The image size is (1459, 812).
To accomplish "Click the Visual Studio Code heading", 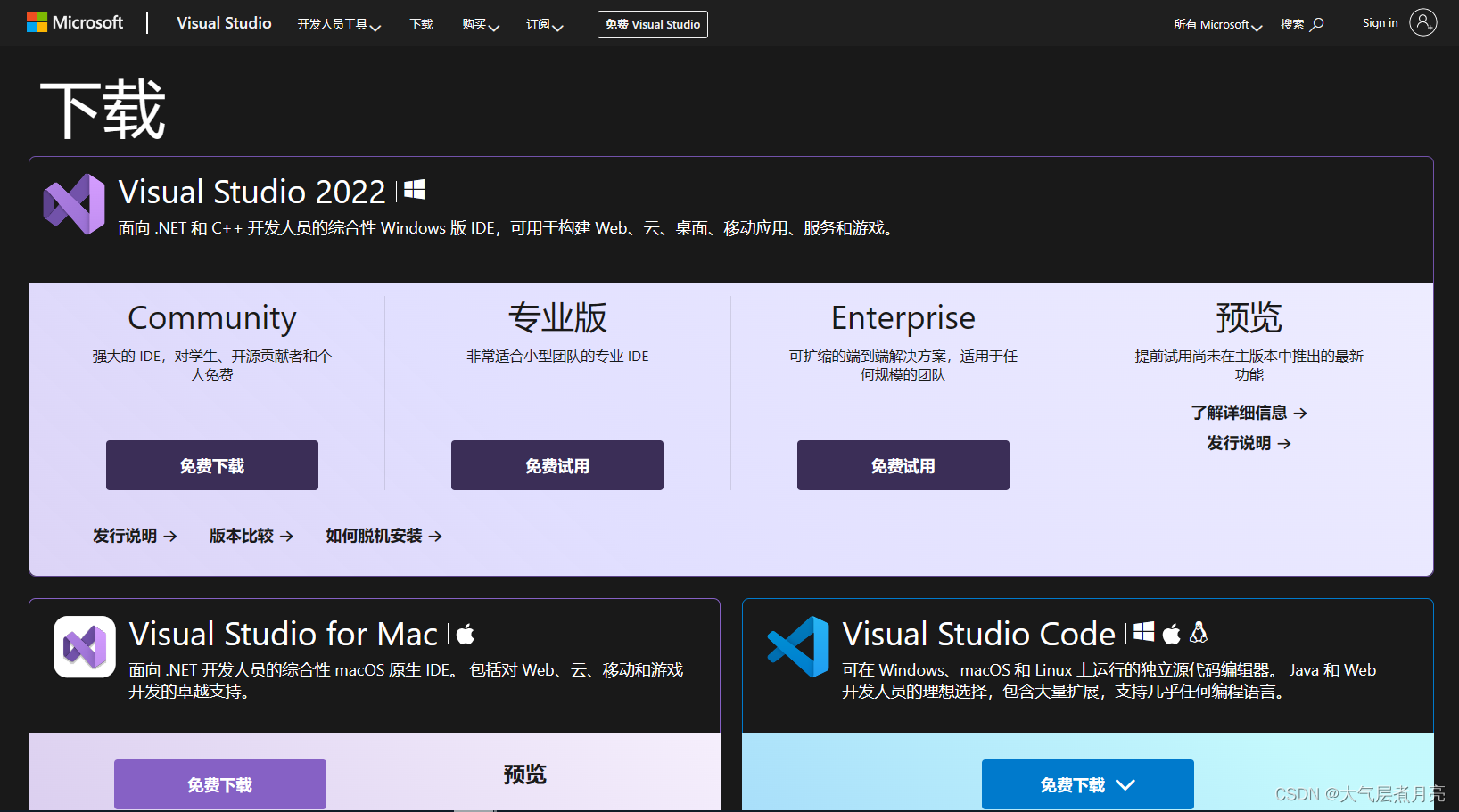I will (979, 634).
